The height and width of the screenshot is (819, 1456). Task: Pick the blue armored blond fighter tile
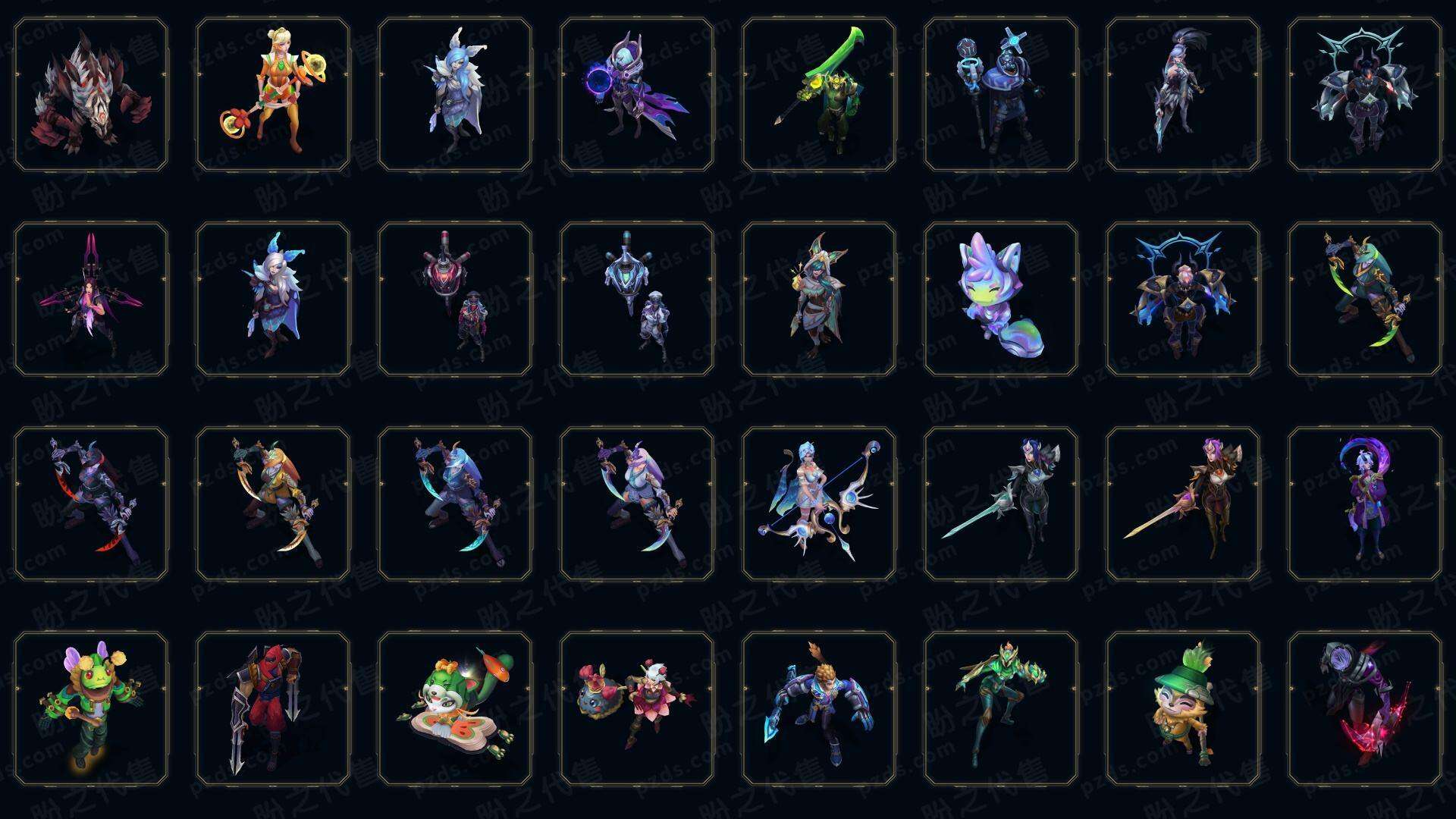tap(819, 709)
